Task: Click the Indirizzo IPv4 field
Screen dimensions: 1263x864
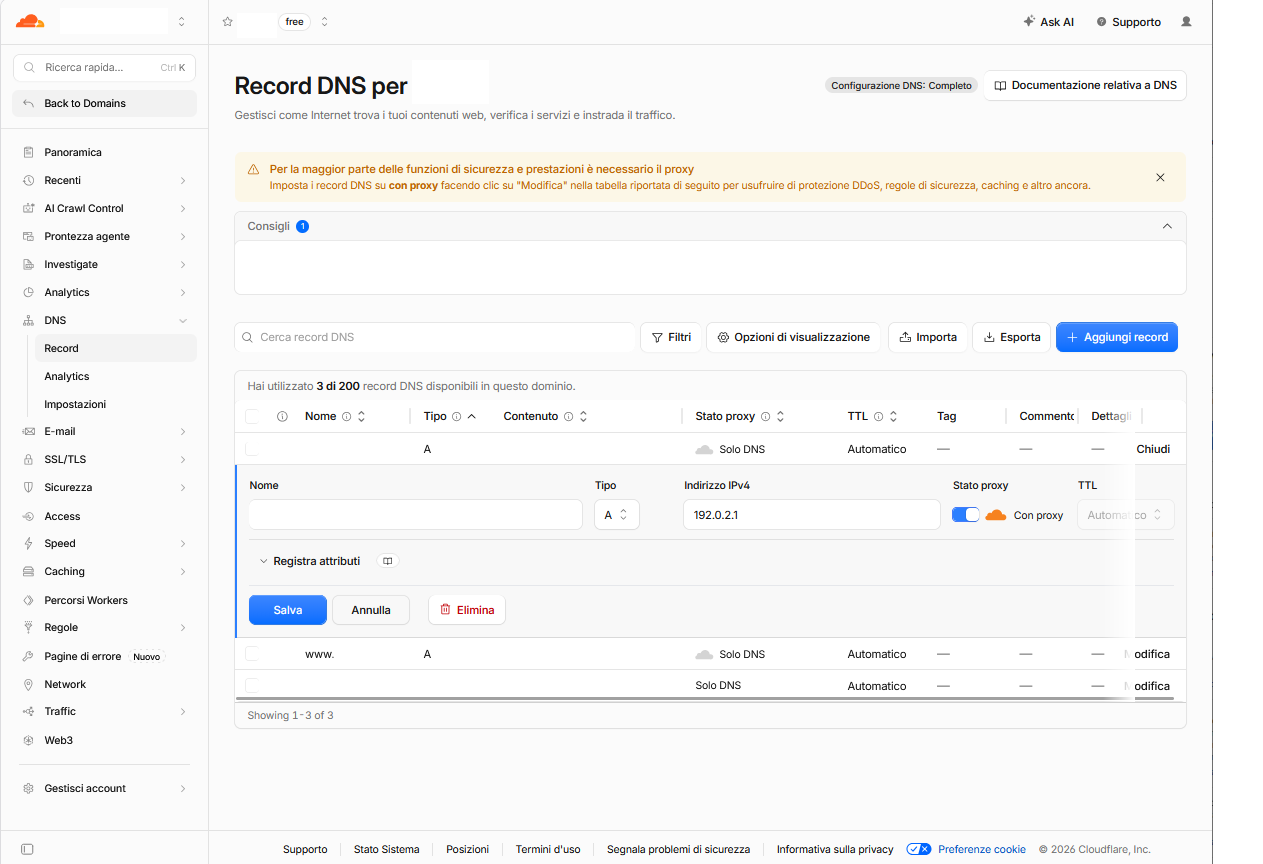Action: [812, 515]
